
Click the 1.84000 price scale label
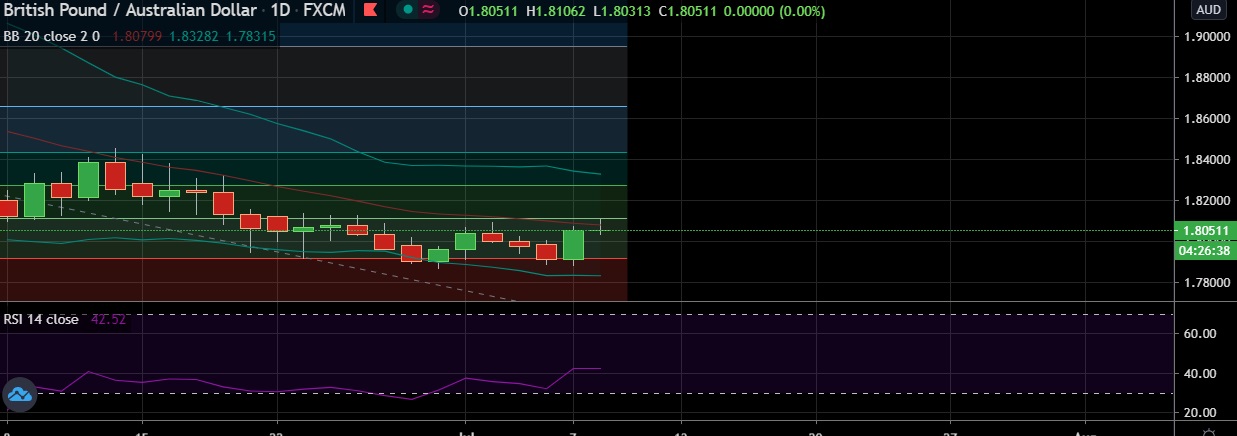point(1205,159)
